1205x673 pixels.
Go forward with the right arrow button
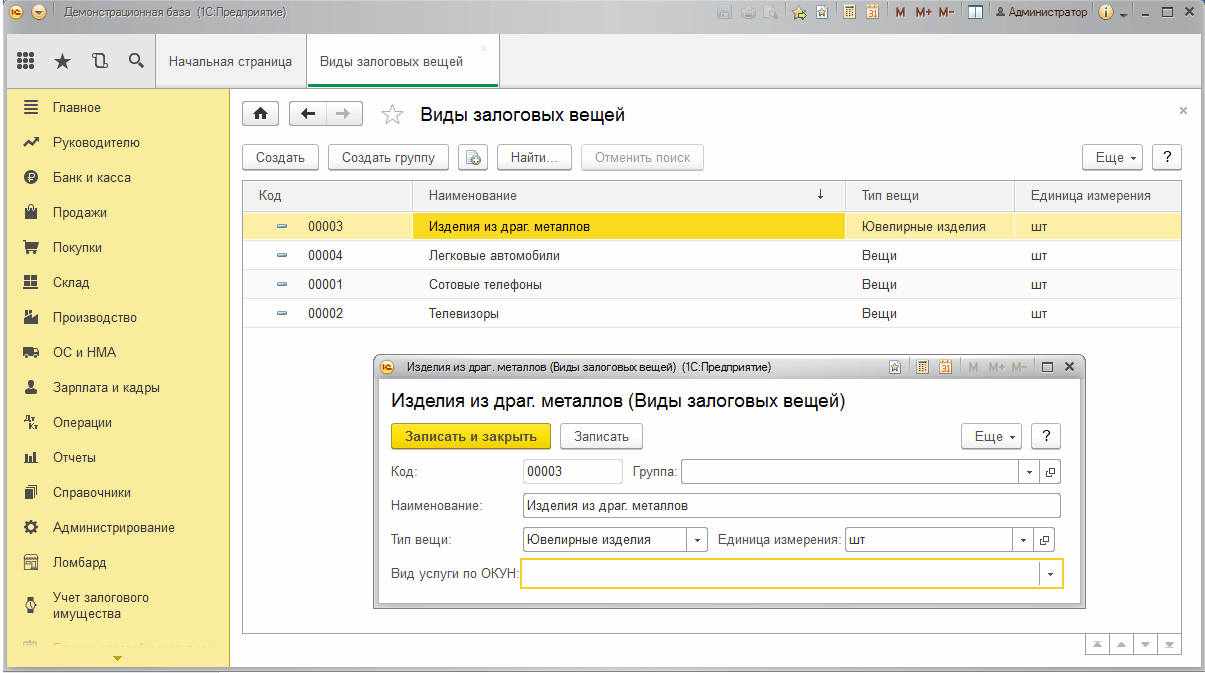(x=344, y=114)
